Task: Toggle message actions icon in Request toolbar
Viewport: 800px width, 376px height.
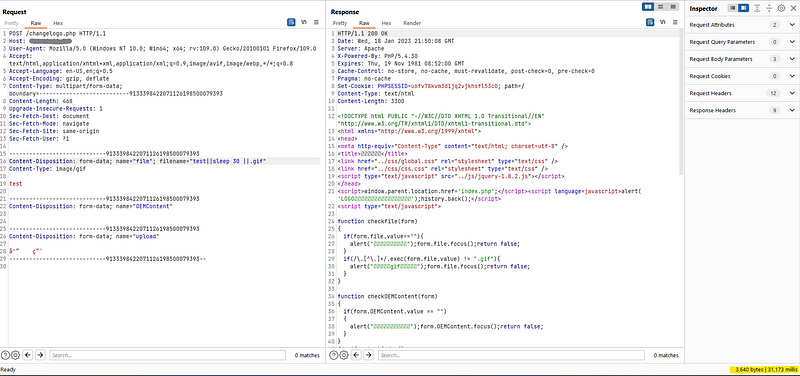Action: [291, 22]
